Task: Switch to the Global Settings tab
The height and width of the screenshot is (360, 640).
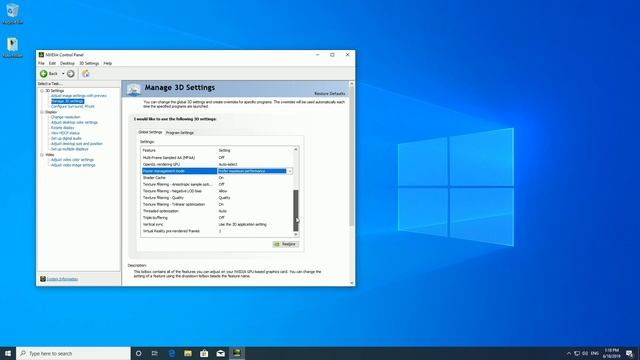Action: coord(150,132)
